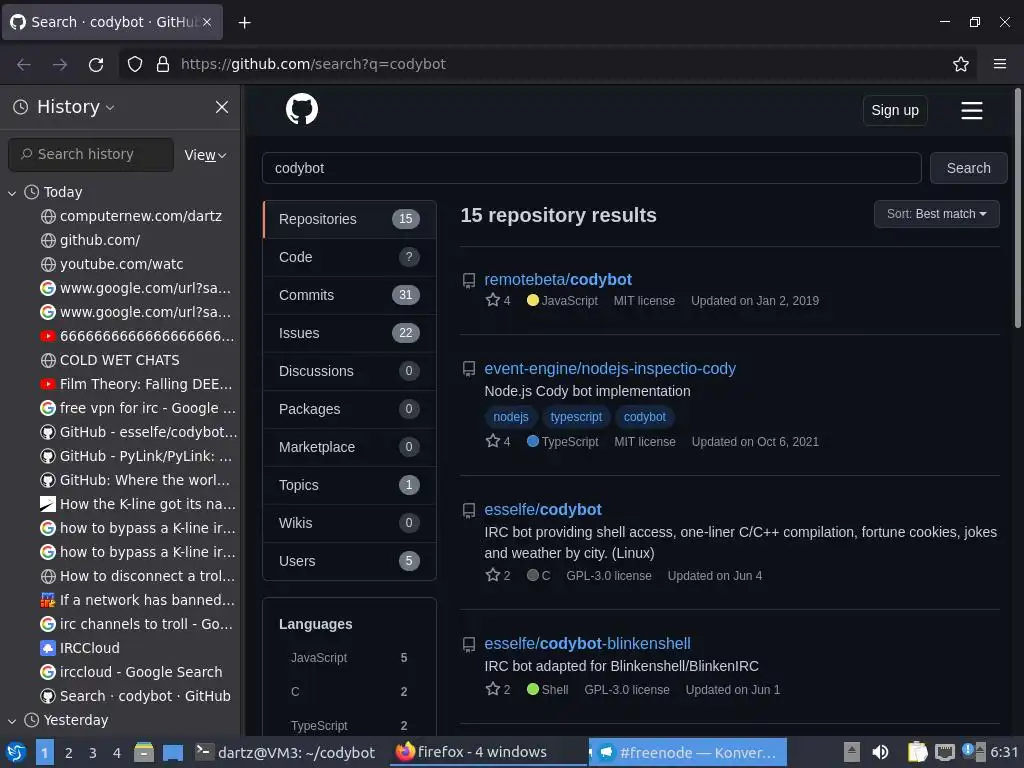This screenshot has height=768, width=1024.
Task: Switch to workspace 2
Action: (x=69, y=753)
